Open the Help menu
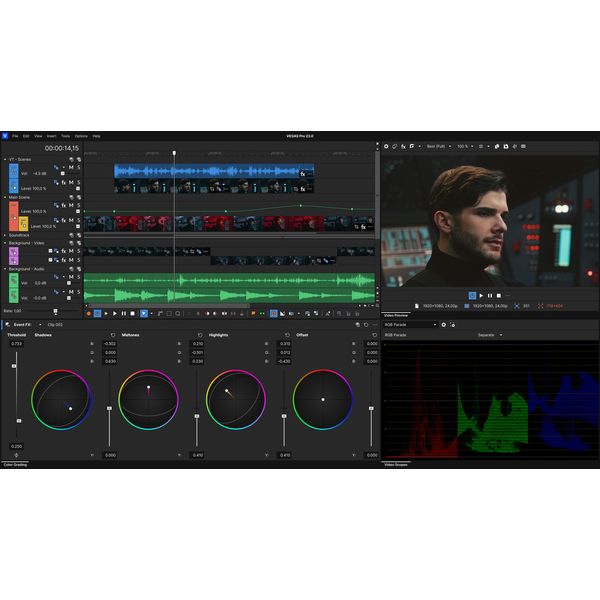Viewport: 600px width, 600px height. (x=96, y=136)
